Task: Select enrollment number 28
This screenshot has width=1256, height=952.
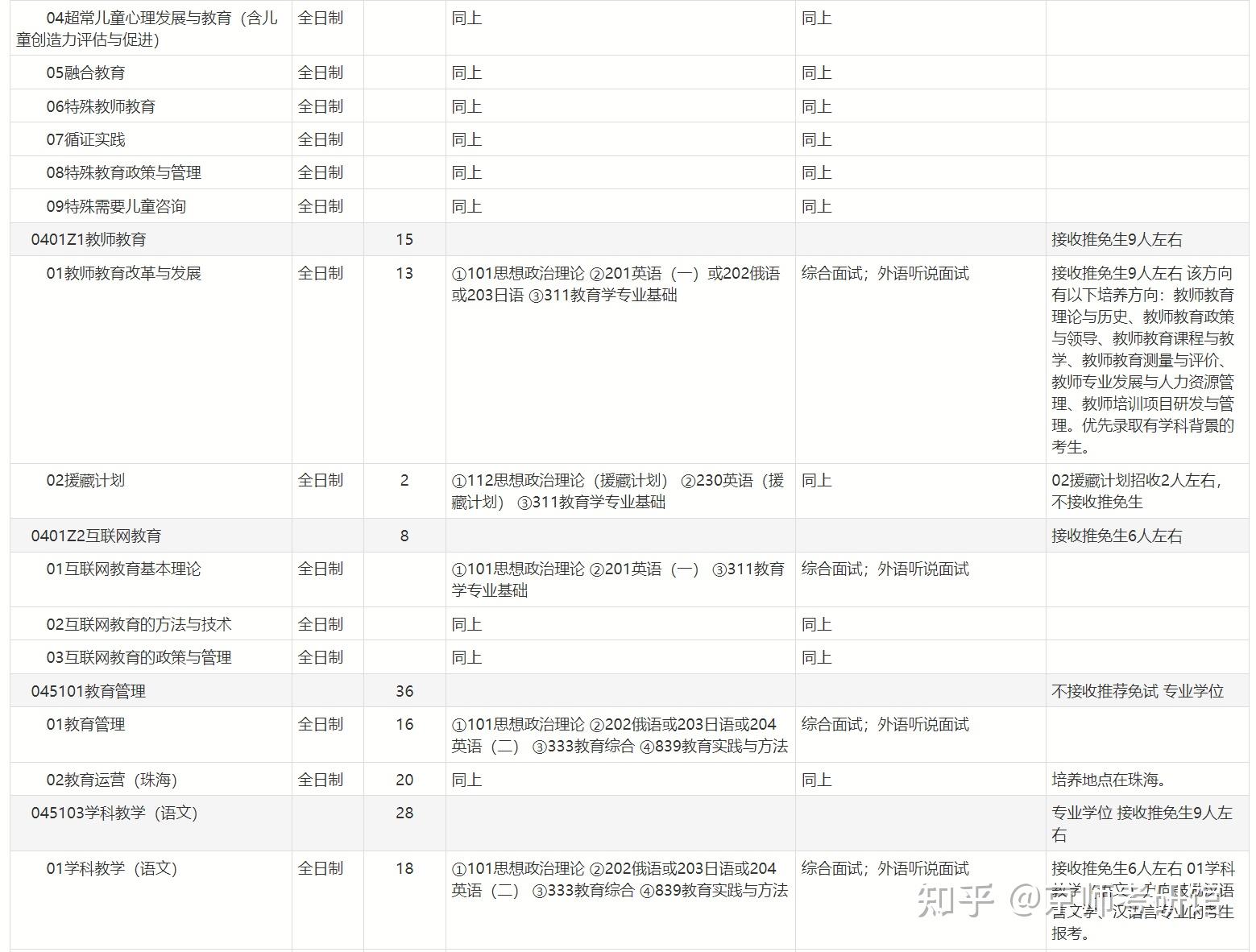Action: tap(404, 813)
